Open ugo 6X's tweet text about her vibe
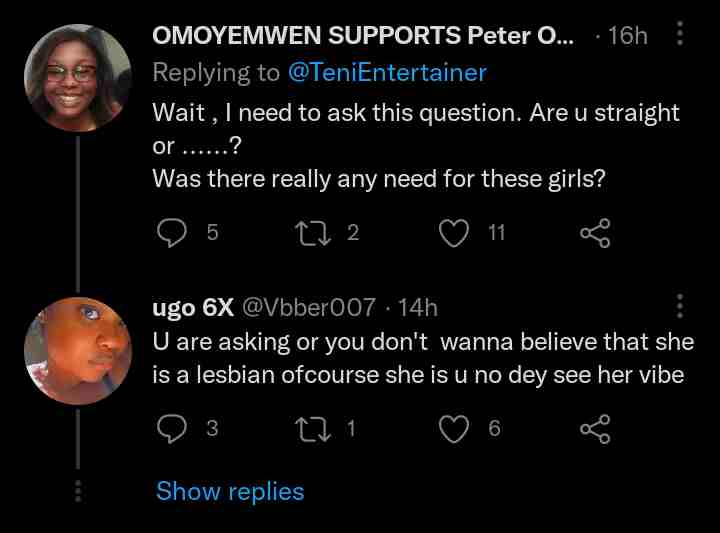Screen dimensions: 720x533 [422, 360]
